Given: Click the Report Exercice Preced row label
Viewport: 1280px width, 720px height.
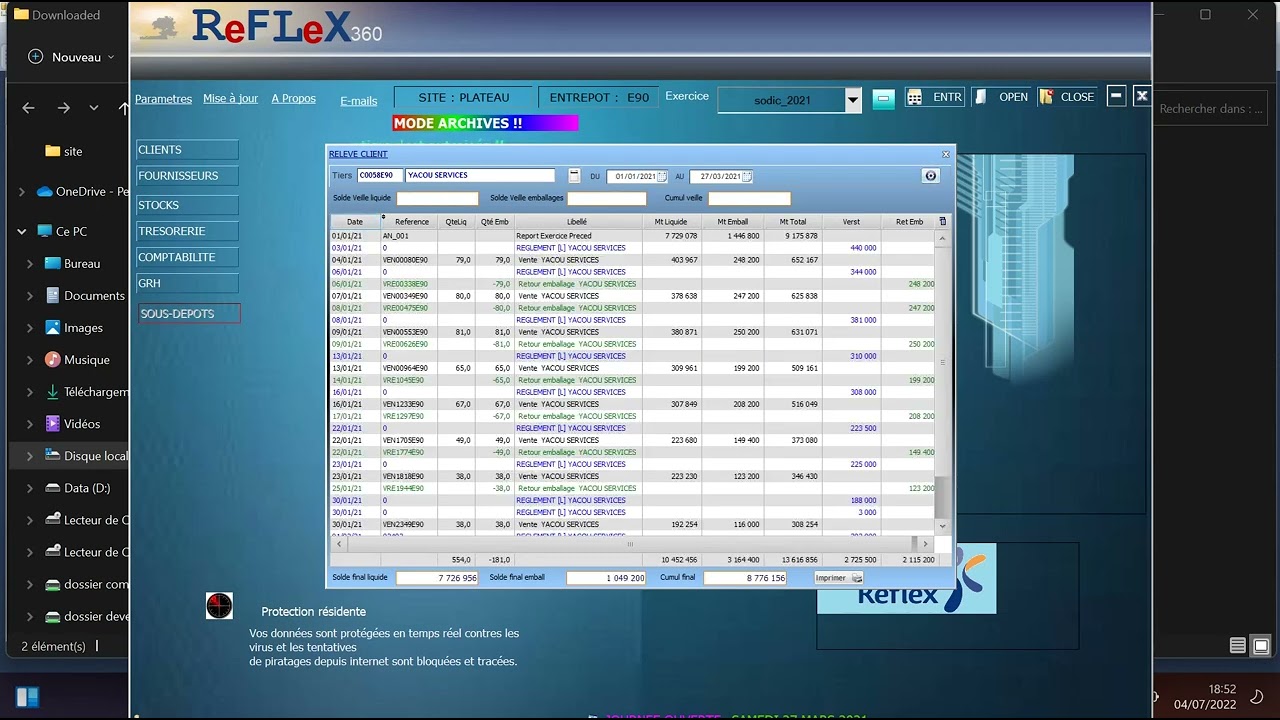Looking at the screenshot, I should tap(554, 236).
